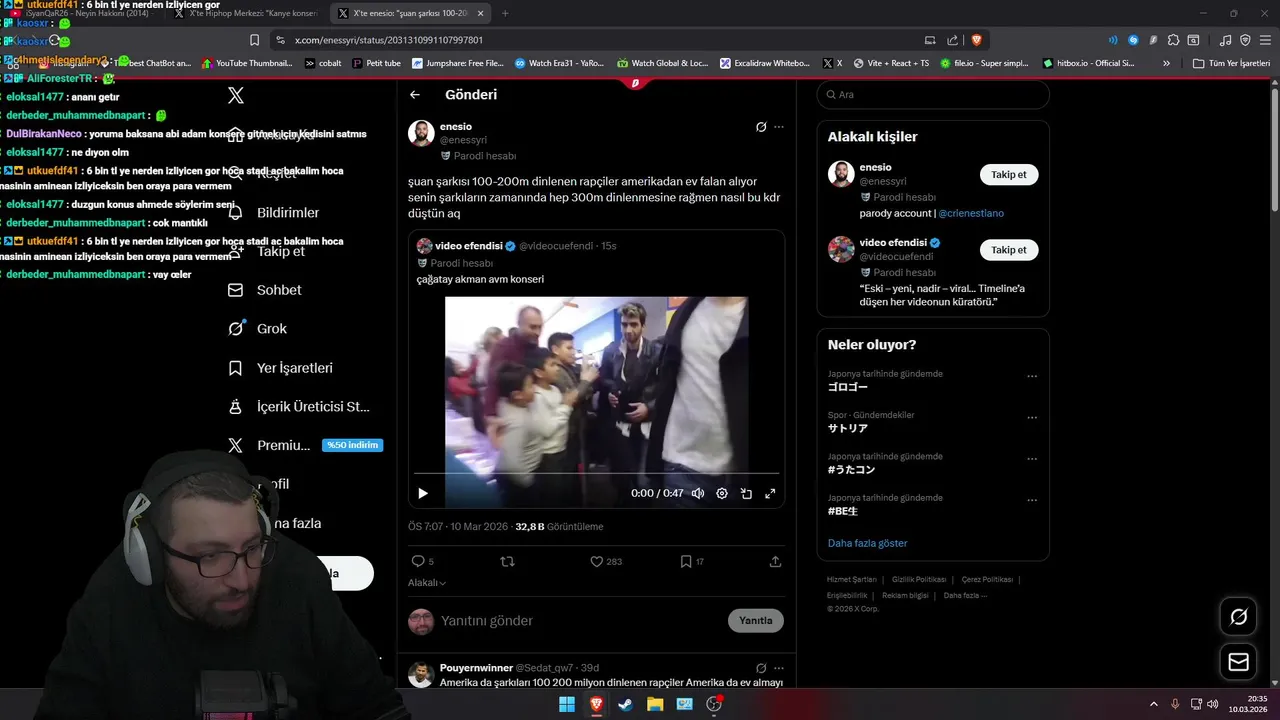Viewport: 1280px width, 720px height.
Task: Open the Brave Shields icon in address bar
Action: click(977, 40)
